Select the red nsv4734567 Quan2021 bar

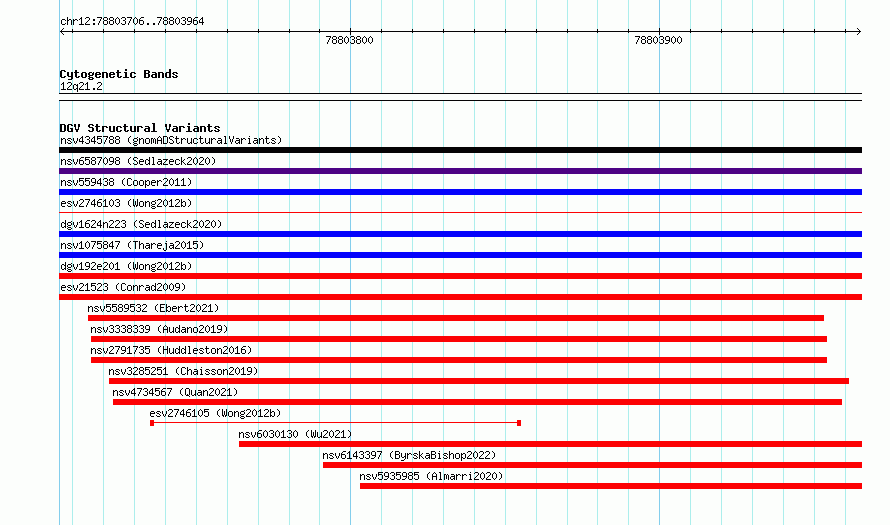(x=477, y=402)
